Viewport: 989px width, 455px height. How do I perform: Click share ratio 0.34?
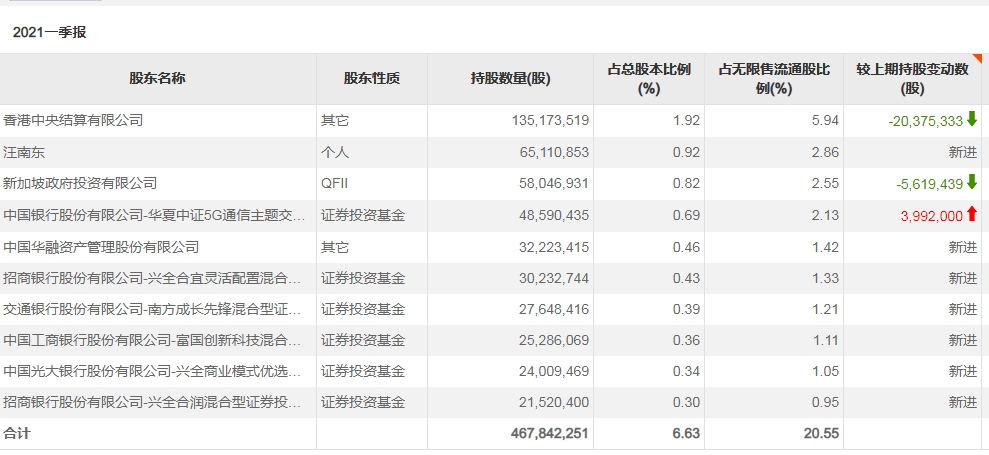coord(687,371)
